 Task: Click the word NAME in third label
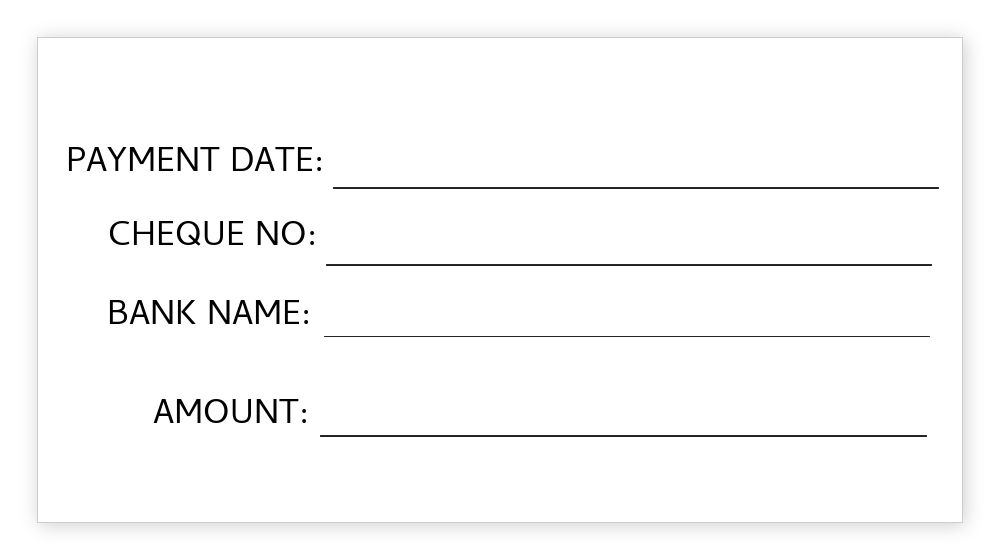tap(257, 313)
